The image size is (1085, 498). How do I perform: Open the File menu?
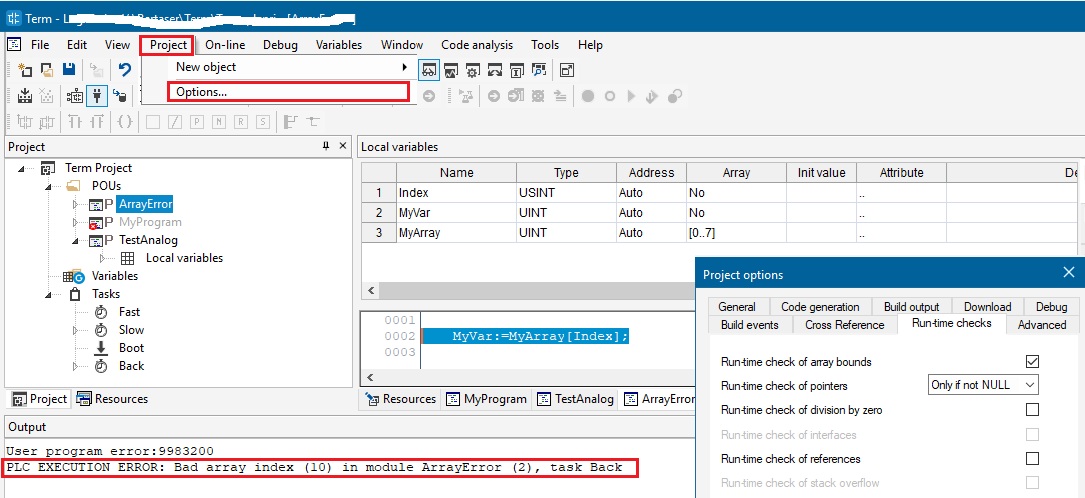point(40,45)
